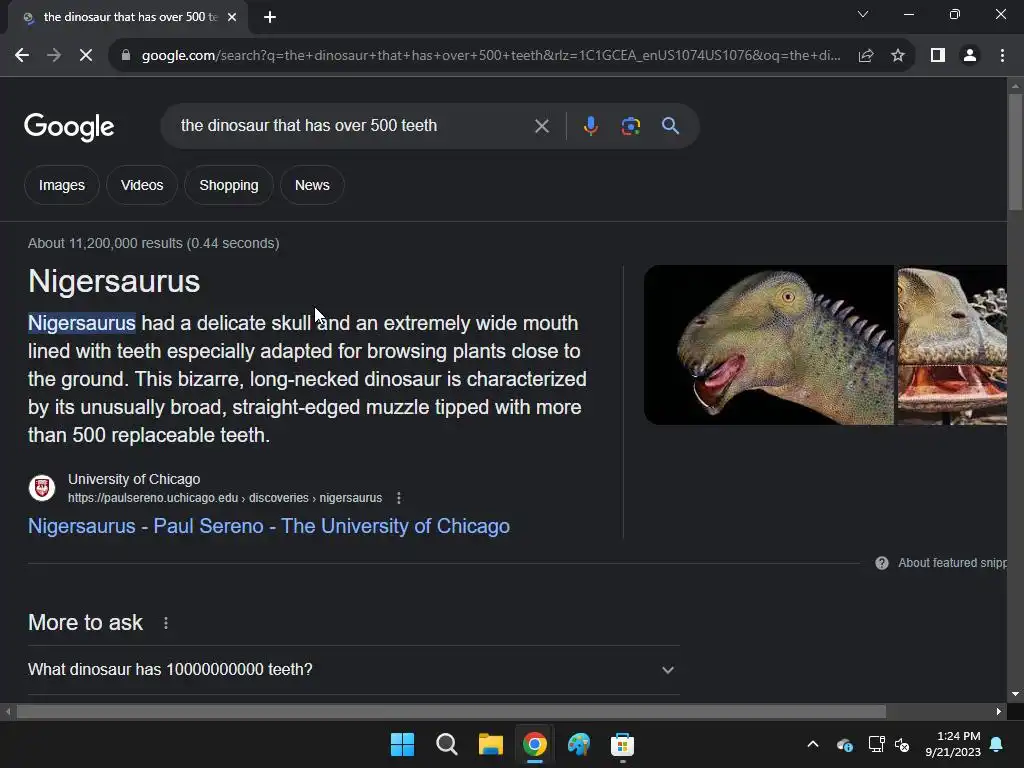Click About featured snippets help

coord(941,563)
